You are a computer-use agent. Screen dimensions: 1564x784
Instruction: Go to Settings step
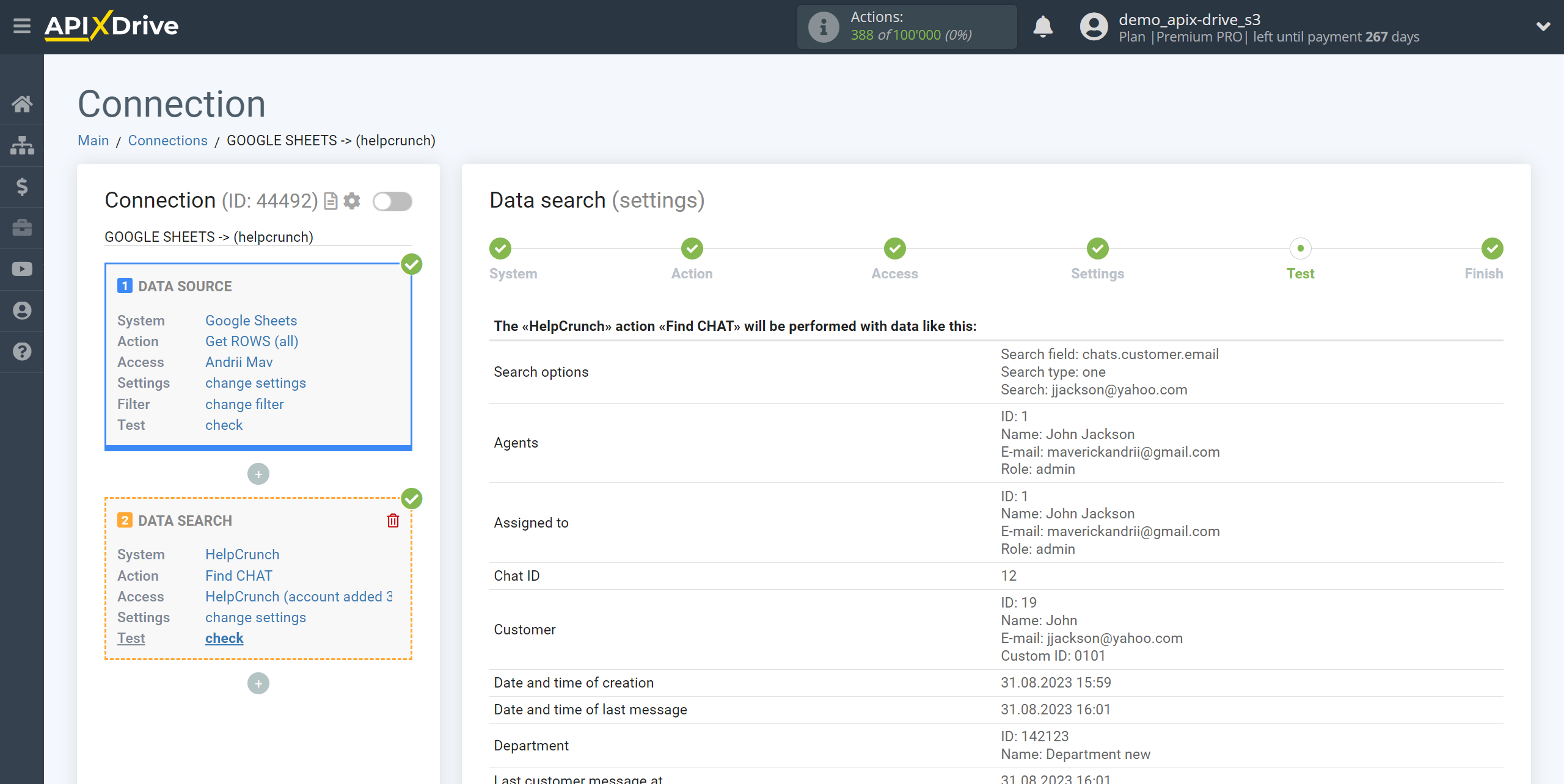(x=1098, y=249)
